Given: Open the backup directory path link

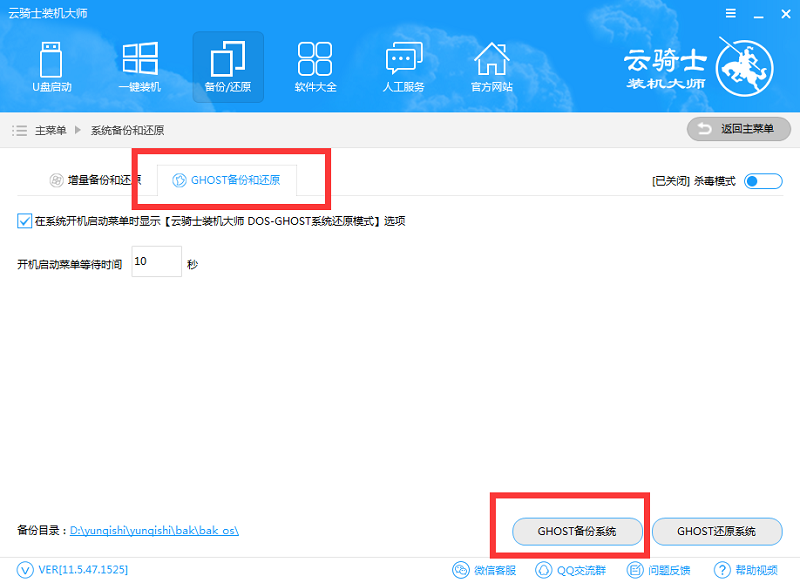Looking at the screenshot, I should click(x=154, y=530).
